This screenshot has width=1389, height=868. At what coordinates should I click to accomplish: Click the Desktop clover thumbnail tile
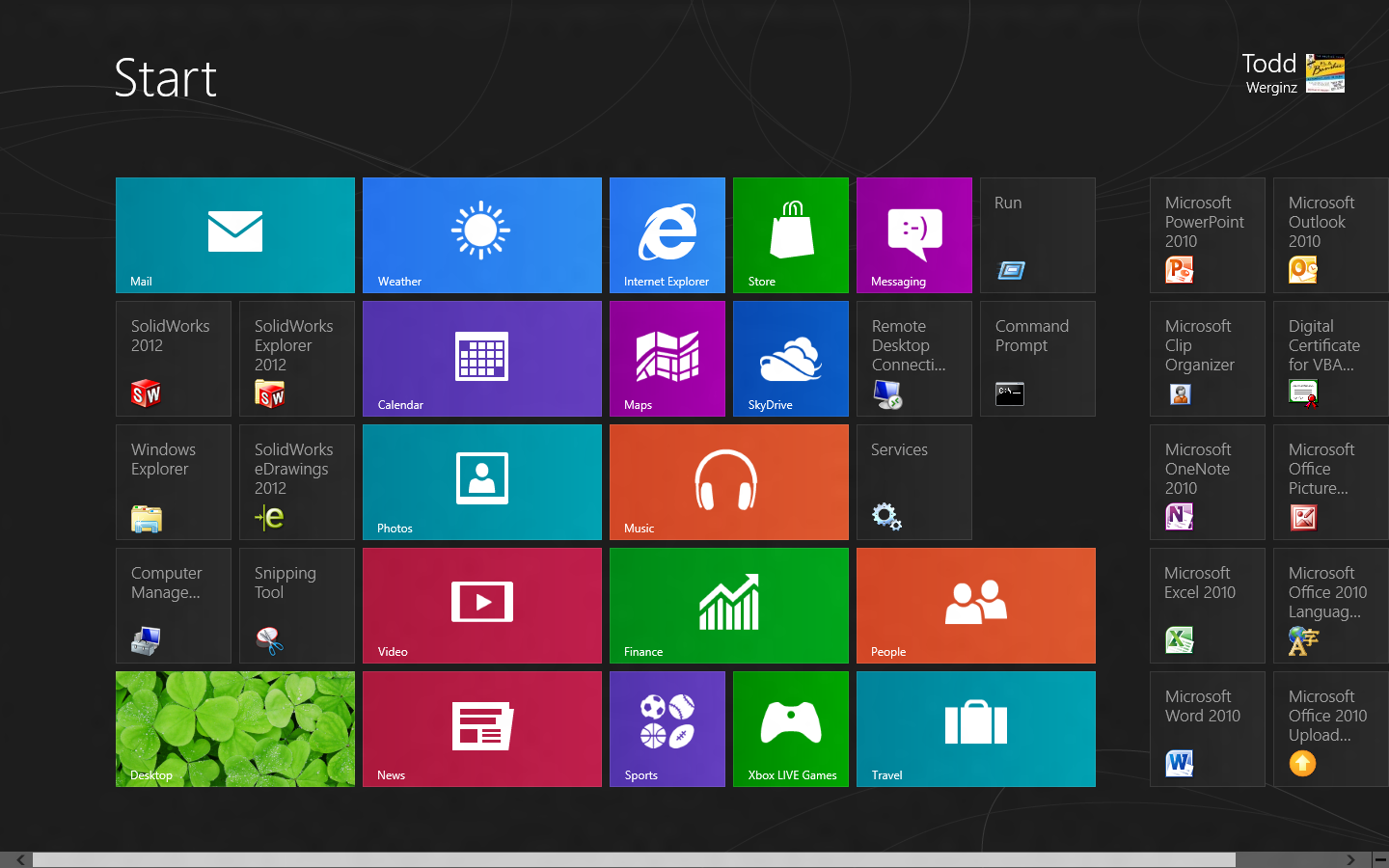[235, 729]
